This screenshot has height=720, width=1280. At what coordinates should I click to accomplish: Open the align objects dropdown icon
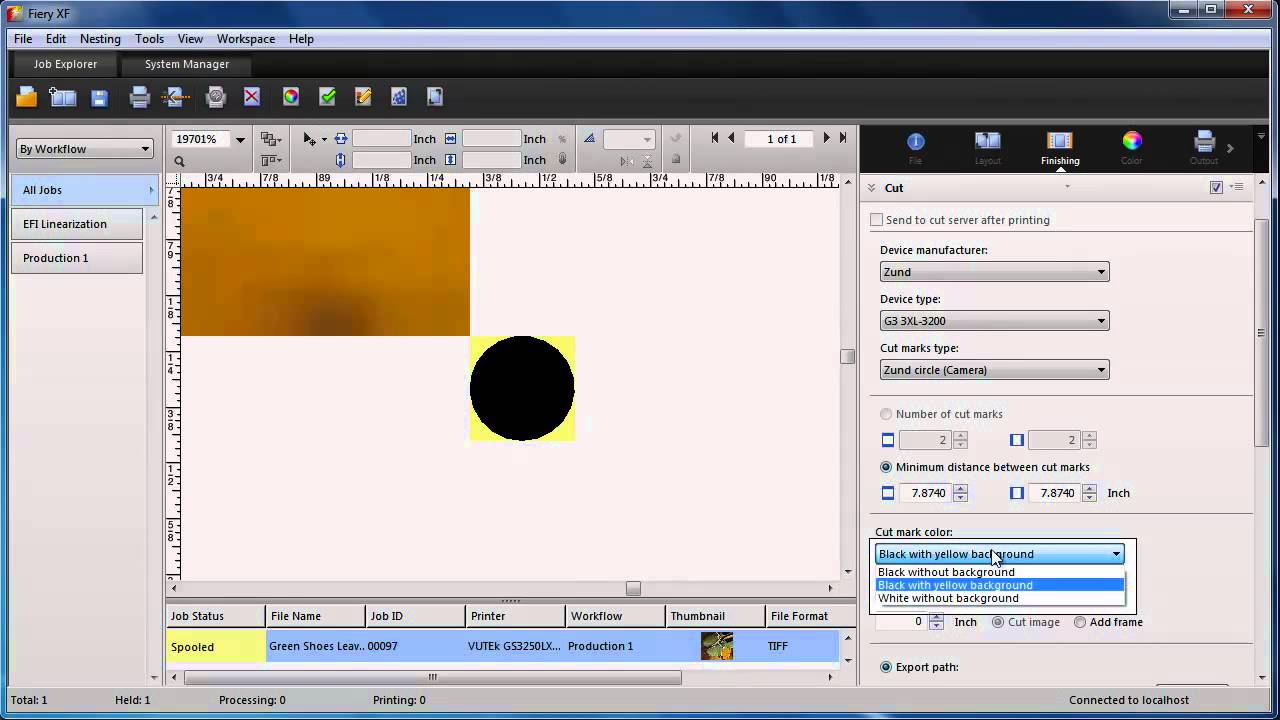click(x=271, y=139)
